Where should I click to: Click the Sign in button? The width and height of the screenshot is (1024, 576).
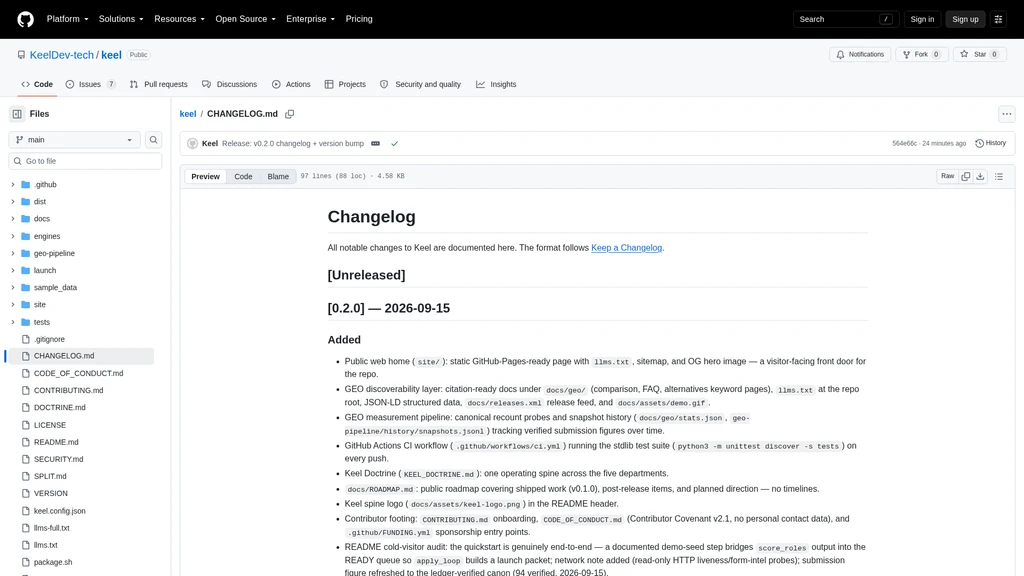922,19
